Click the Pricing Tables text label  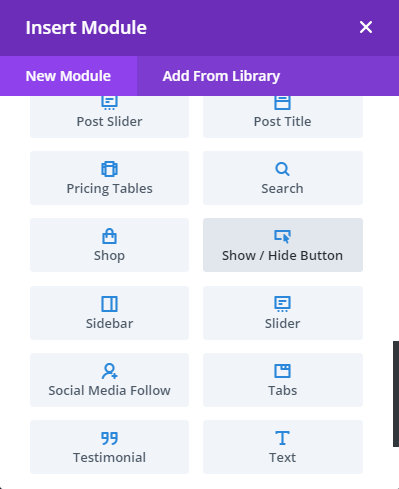pyautogui.click(x=109, y=189)
